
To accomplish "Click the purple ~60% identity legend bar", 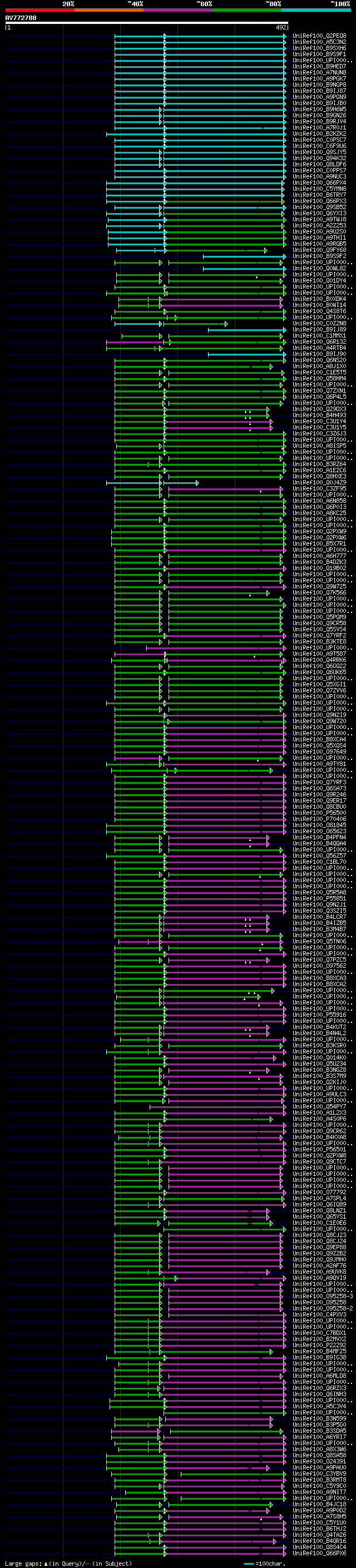I will pyautogui.click(x=177, y=10).
